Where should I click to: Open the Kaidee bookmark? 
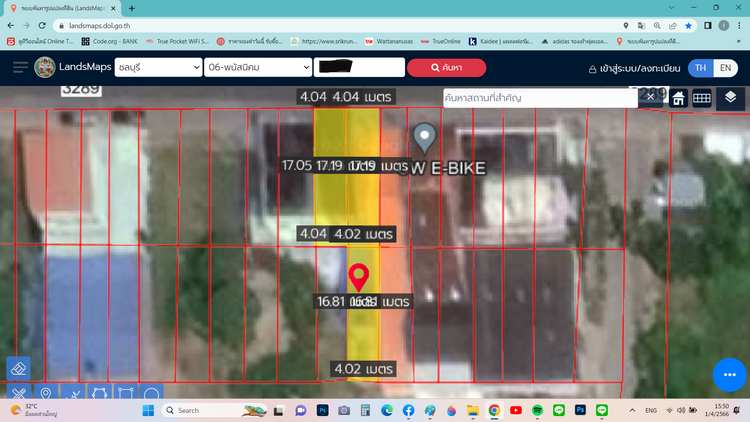click(502, 41)
